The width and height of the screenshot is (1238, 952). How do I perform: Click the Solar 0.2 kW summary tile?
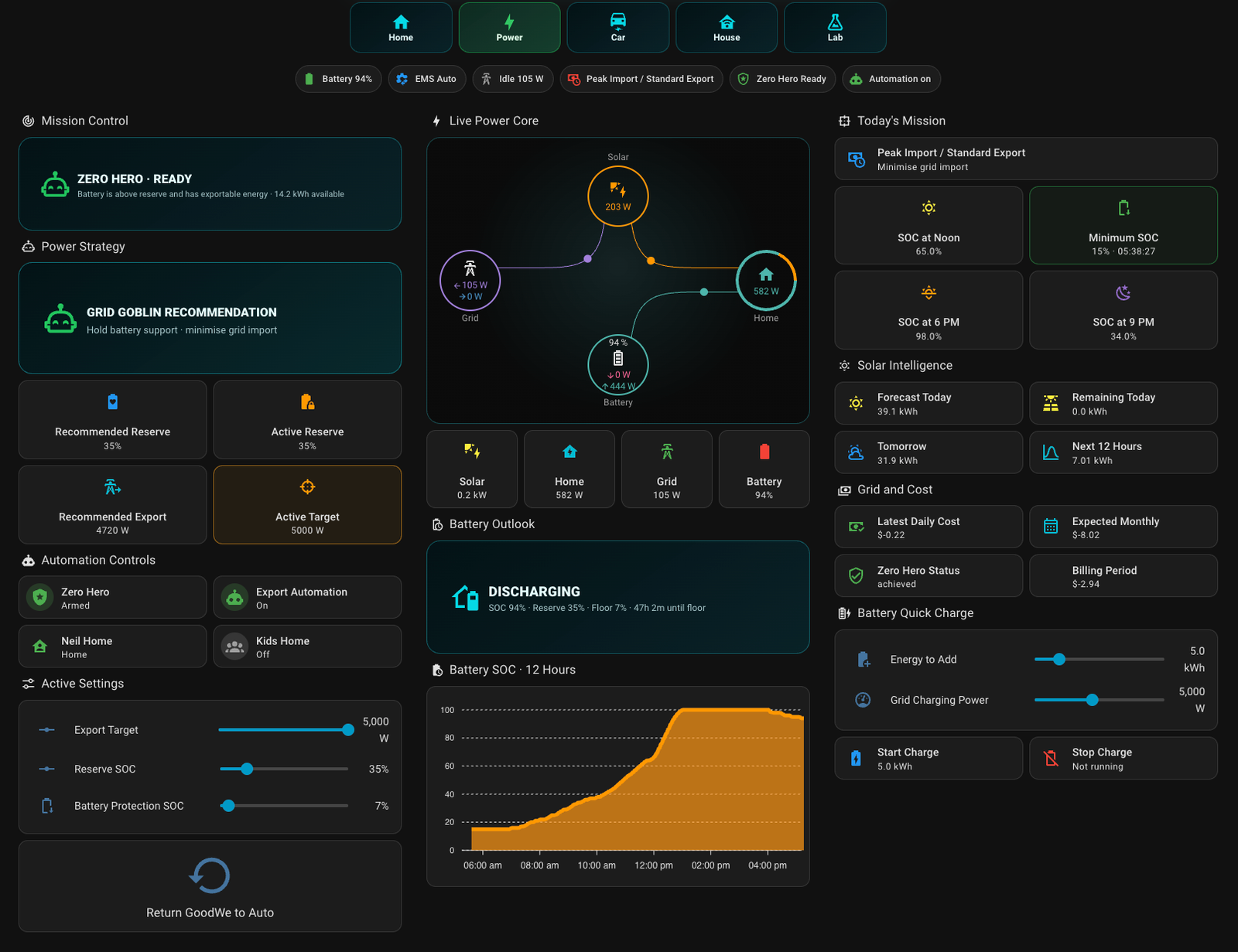(x=472, y=469)
